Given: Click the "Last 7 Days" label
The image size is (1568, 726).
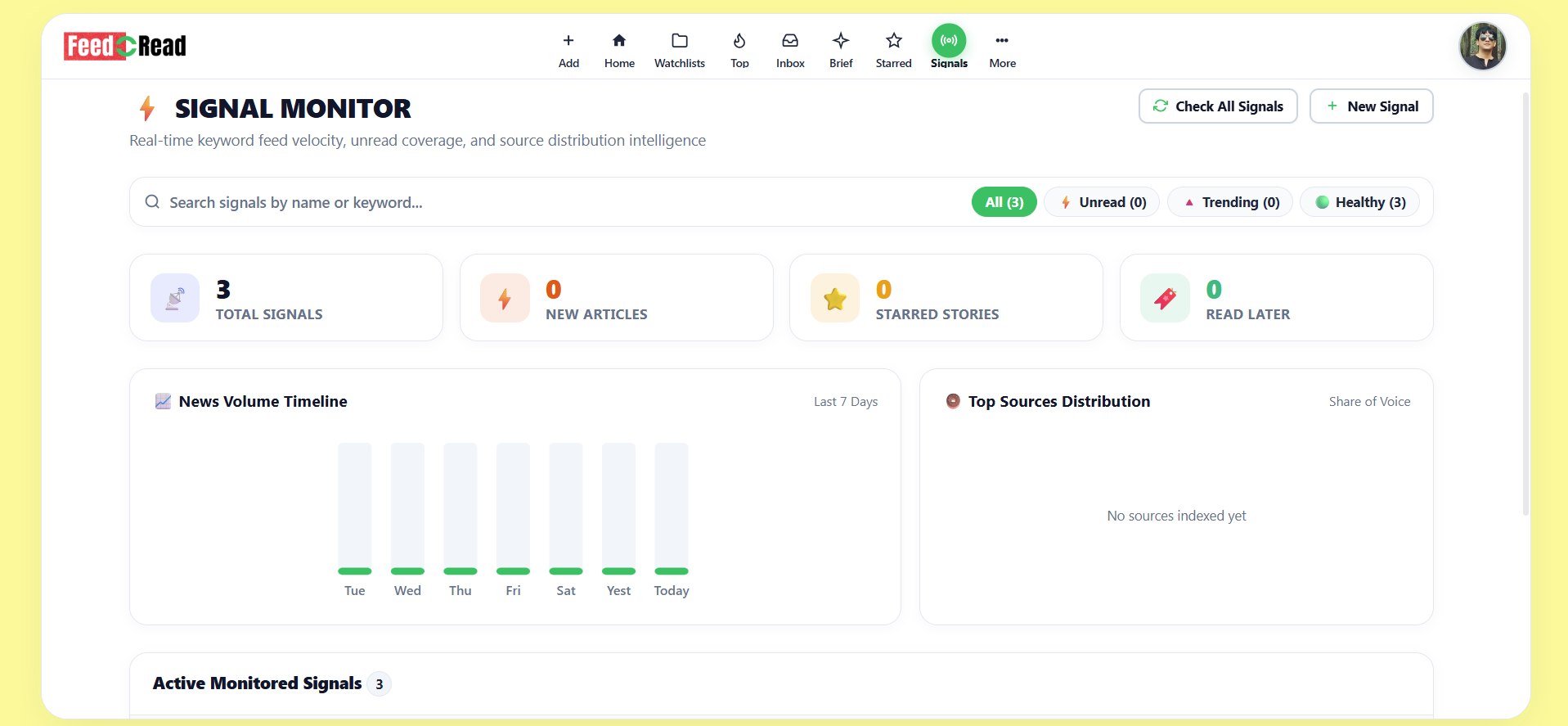Looking at the screenshot, I should (846, 402).
